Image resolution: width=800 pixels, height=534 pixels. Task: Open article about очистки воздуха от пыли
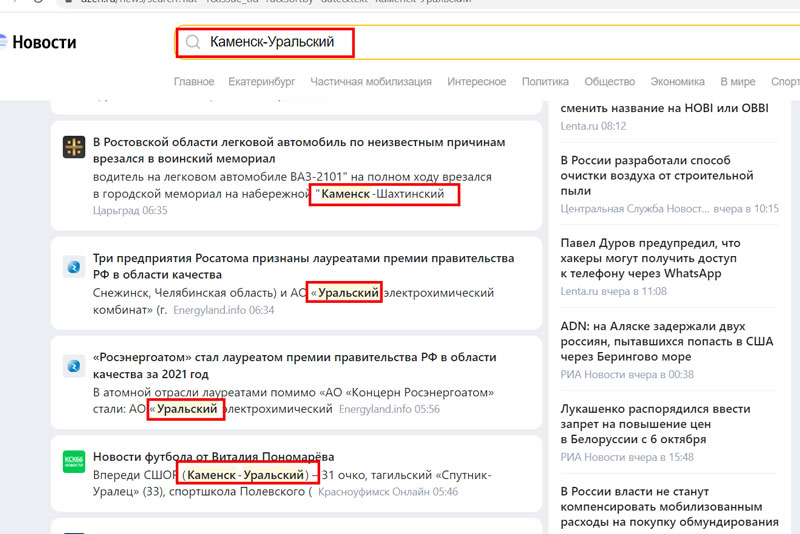coord(657,175)
